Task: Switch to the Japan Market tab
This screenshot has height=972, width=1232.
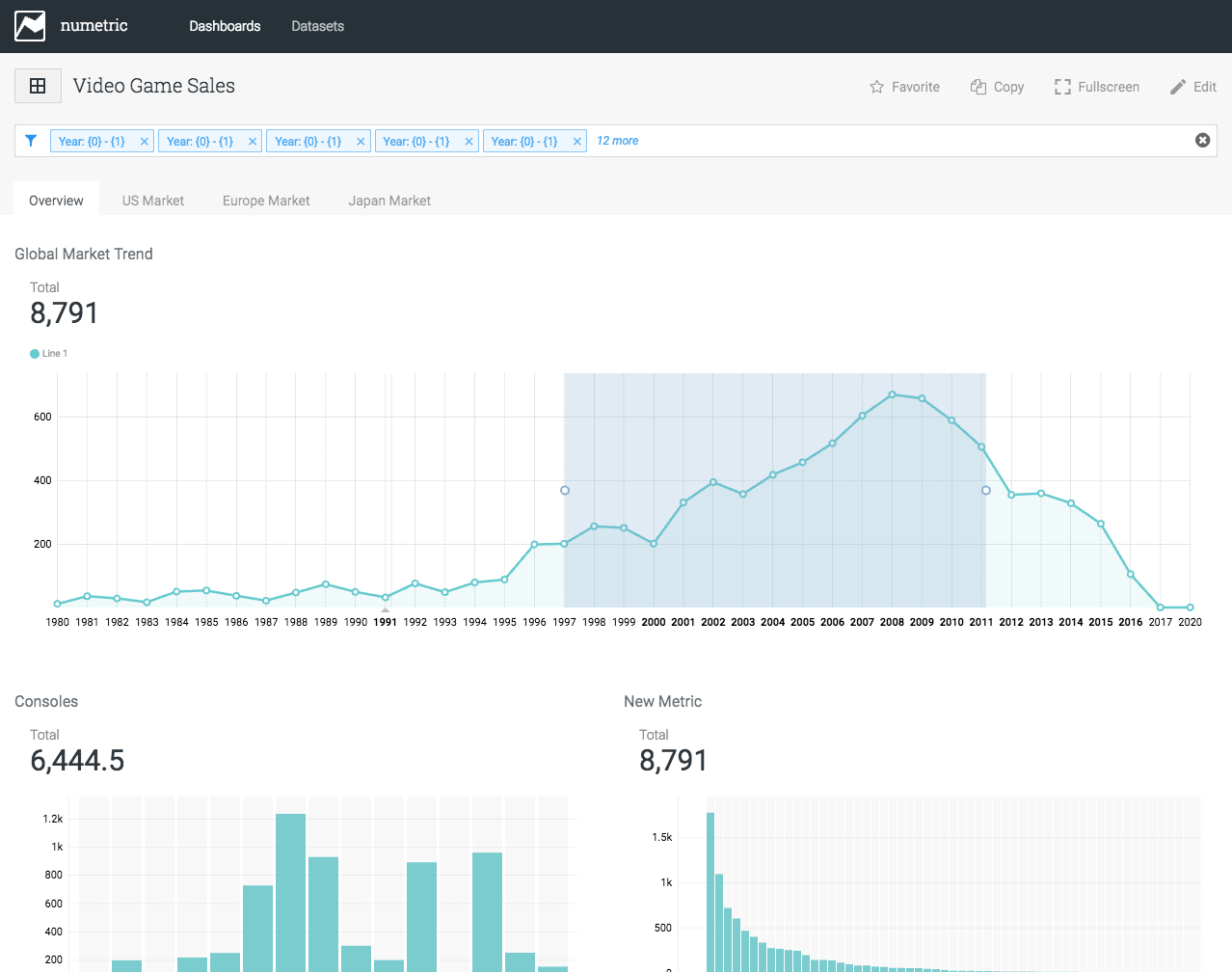Action: click(x=389, y=201)
